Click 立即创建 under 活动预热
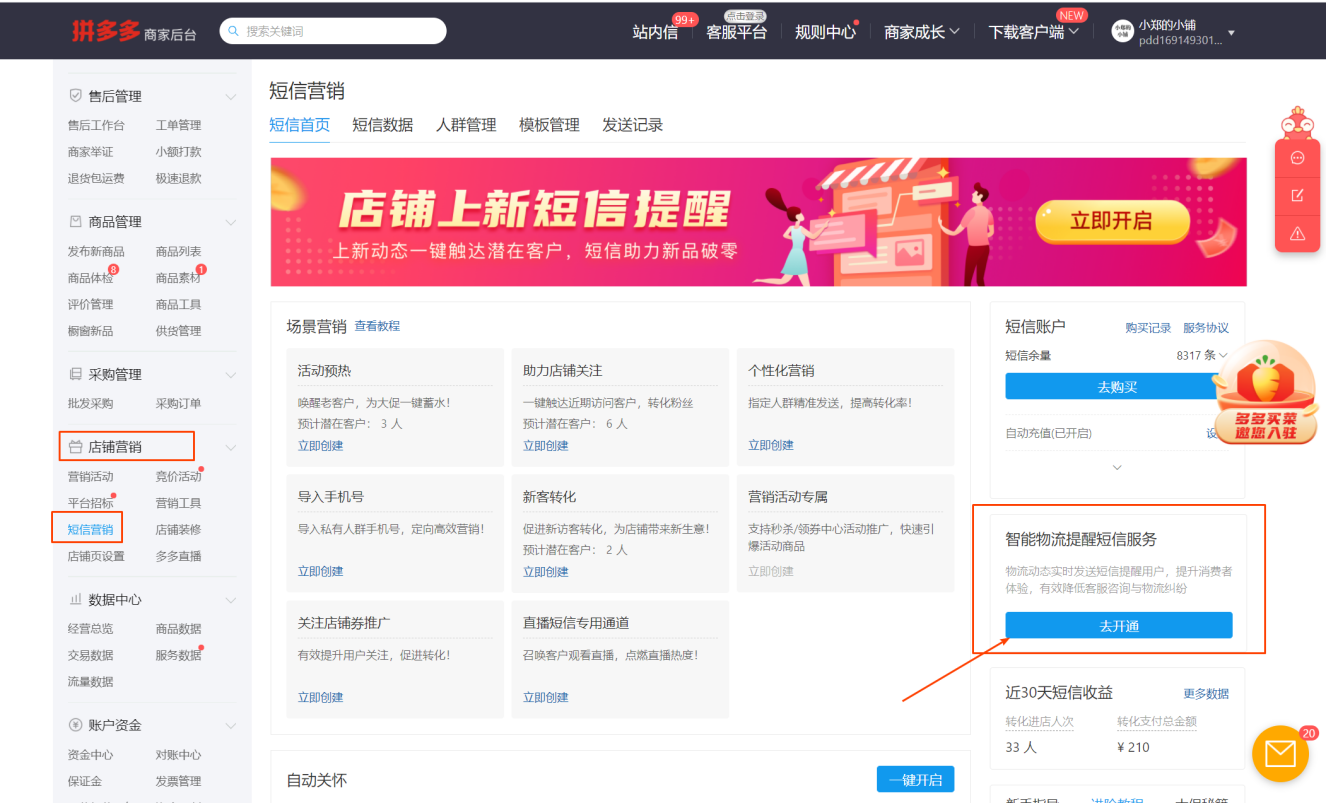Screen dimensions: 1326x803 point(320,446)
